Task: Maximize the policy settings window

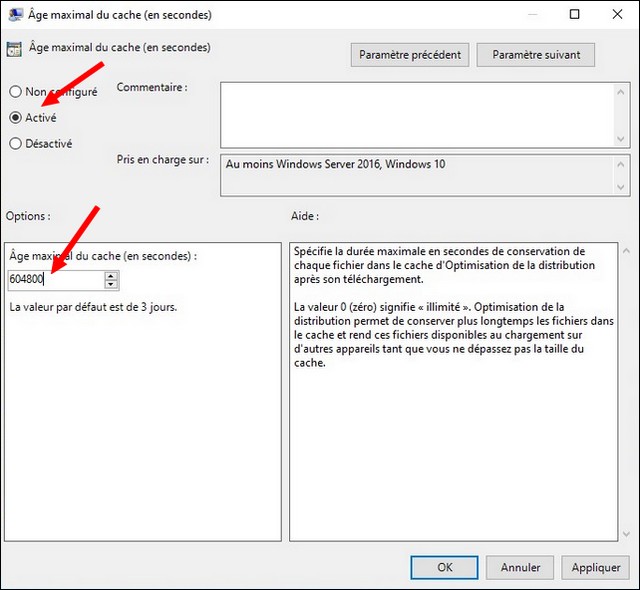Action: pyautogui.click(x=574, y=15)
